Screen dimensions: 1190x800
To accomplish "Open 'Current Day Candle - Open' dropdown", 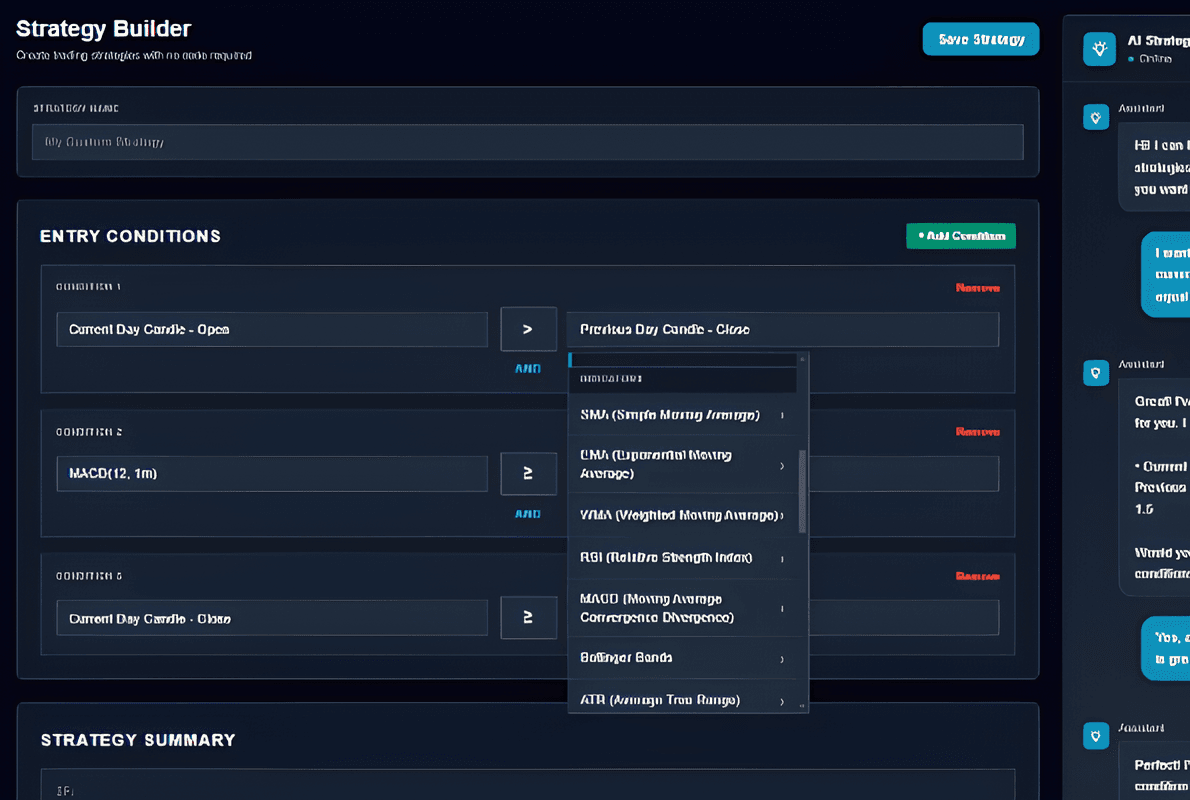I will click(x=272, y=329).
